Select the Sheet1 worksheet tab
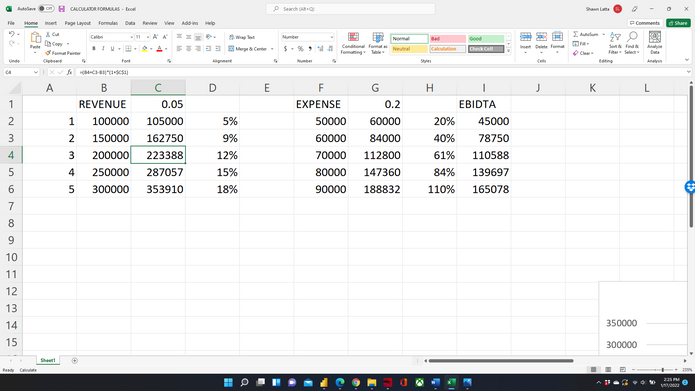The image size is (695, 391). point(48,360)
